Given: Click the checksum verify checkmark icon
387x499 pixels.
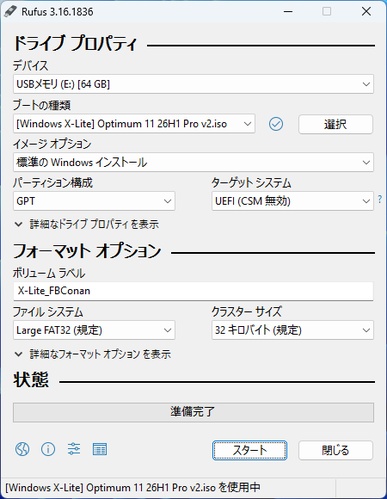Looking at the screenshot, I should [276, 124].
